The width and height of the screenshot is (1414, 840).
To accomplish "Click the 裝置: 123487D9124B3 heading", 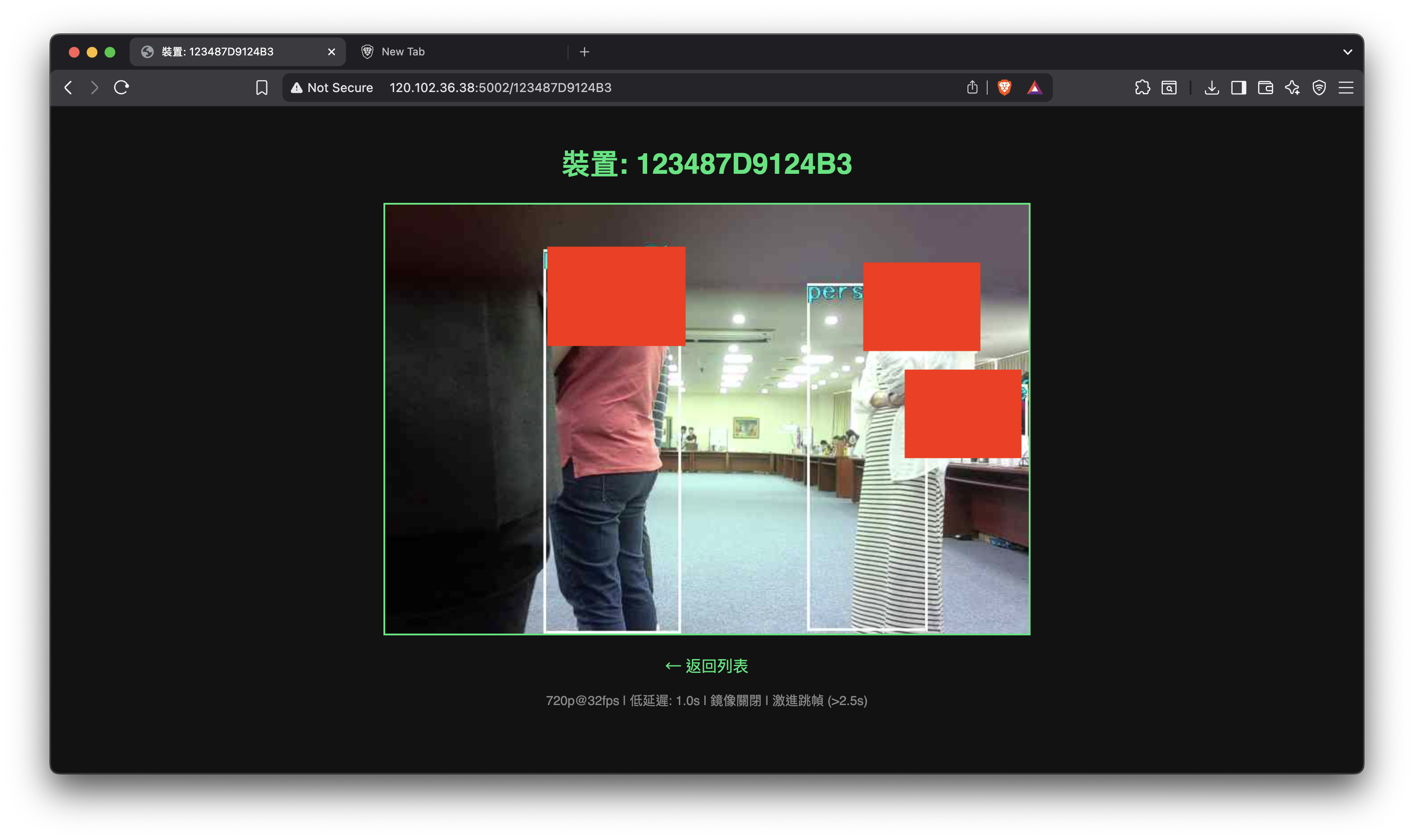I will click(x=707, y=164).
